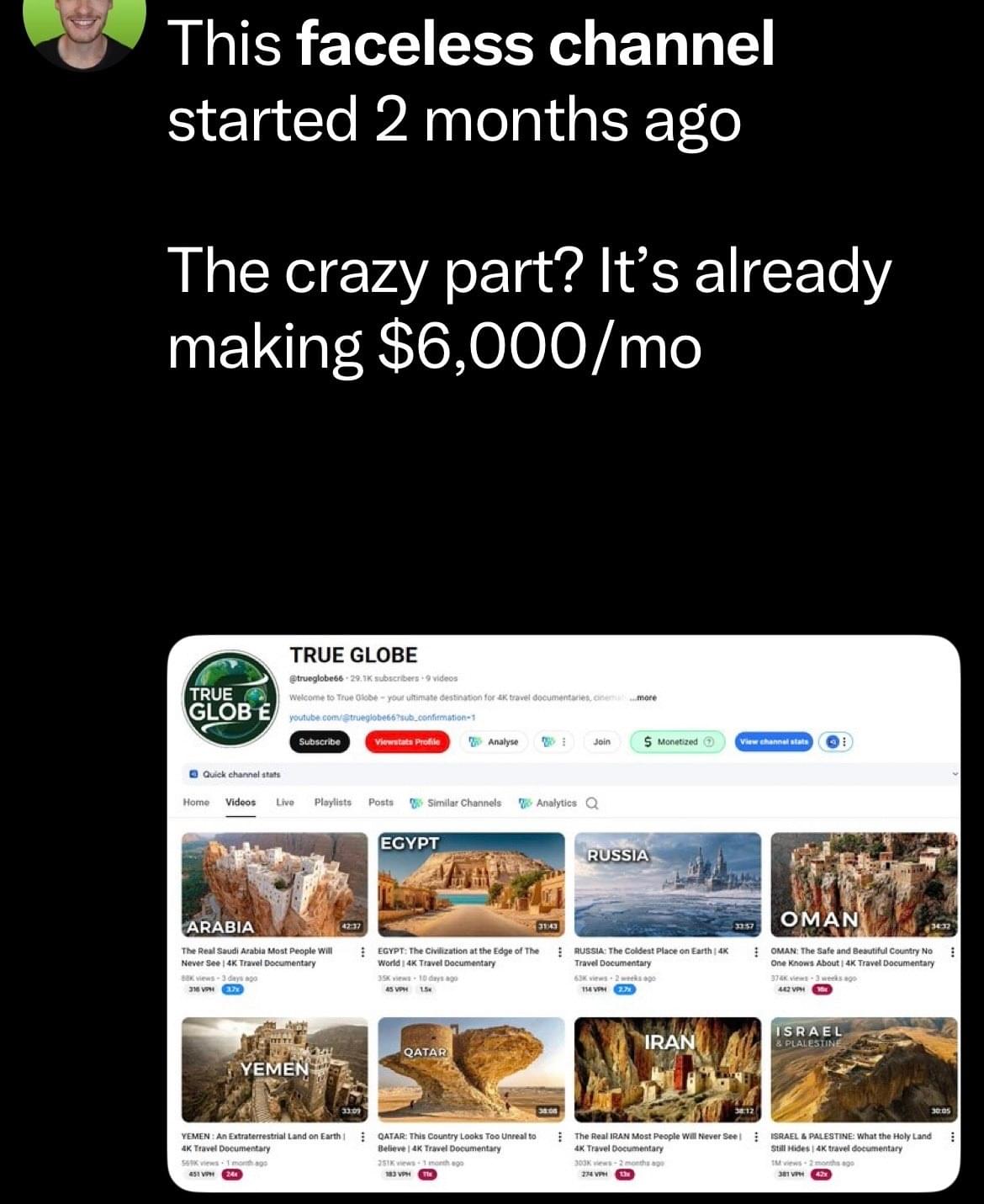Click the Subscribe button
This screenshot has width=984, height=1204.
[320, 742]
